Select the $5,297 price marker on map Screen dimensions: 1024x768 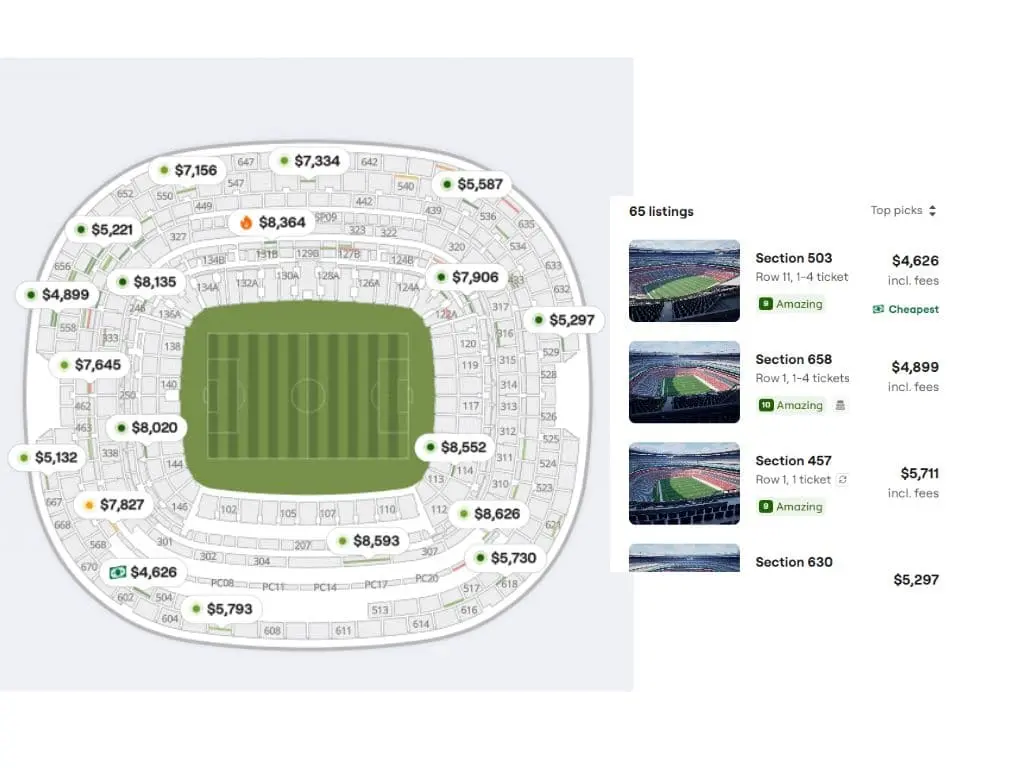click(x=564, y=321)
